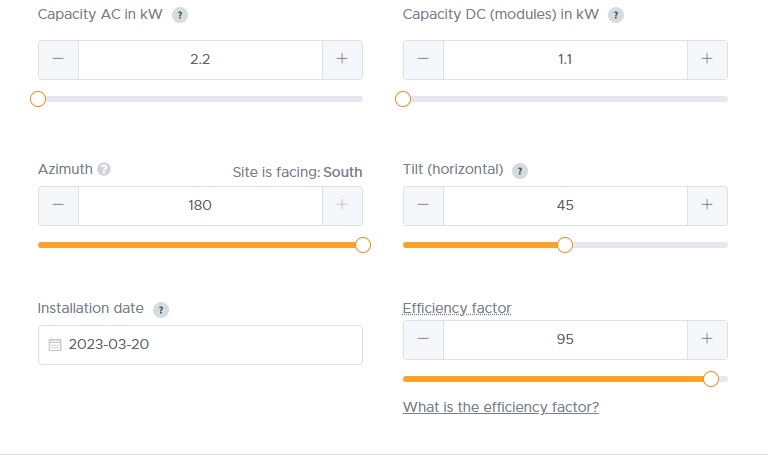Decrease Azimuth value with minus button
768x465 pixels.
click(x=58, y=205)
